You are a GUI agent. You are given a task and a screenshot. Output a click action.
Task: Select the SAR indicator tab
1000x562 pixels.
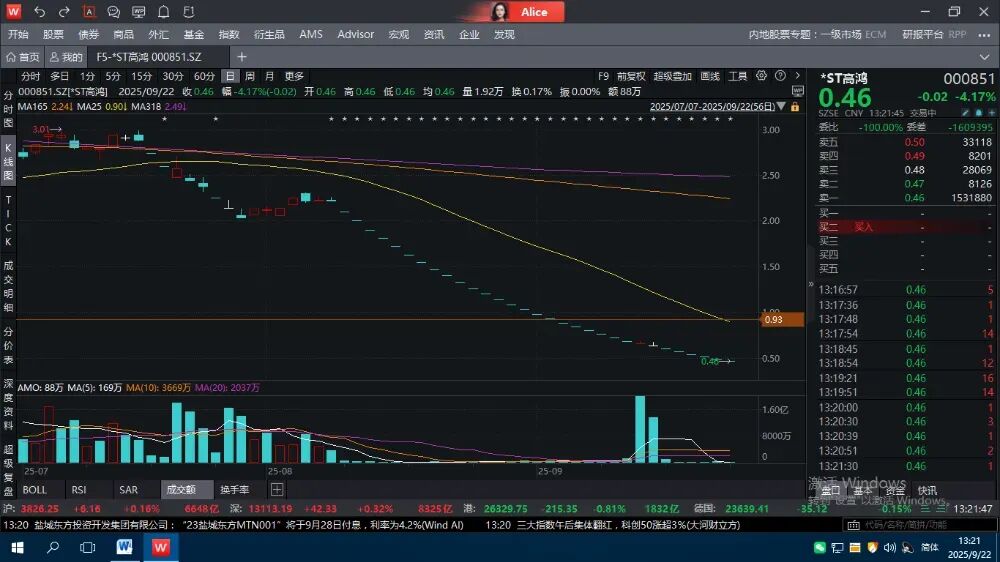point(128,490)
